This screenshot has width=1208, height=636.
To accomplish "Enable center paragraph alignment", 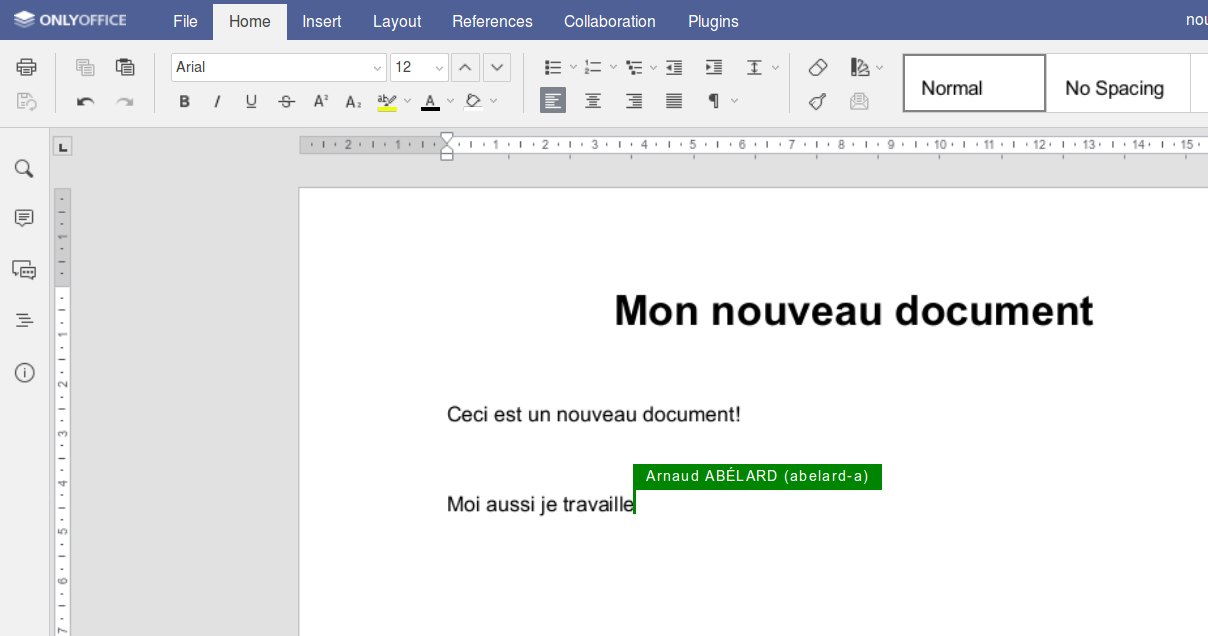I will tap(593, 100).
